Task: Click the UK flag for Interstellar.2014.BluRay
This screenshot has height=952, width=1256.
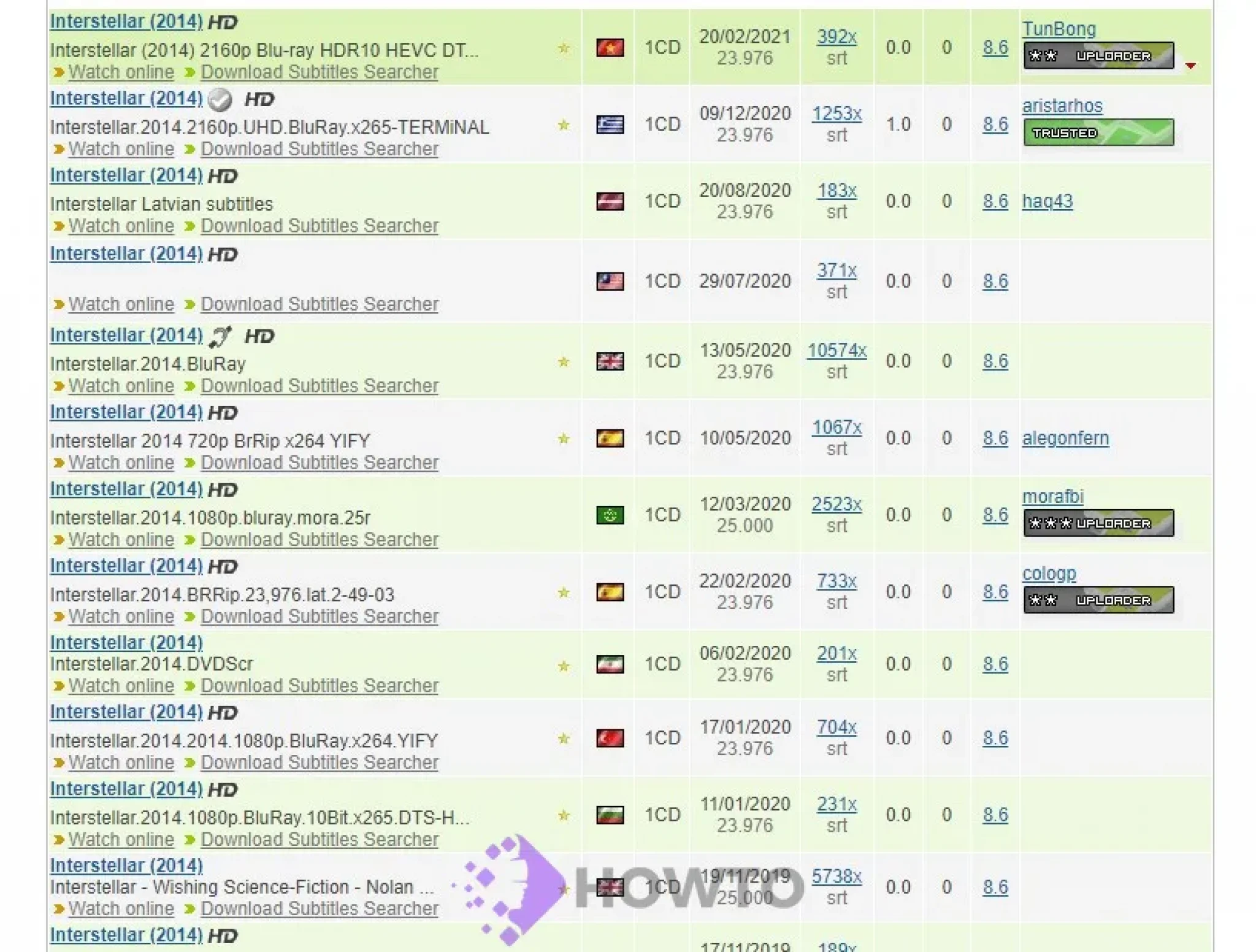Action: [610, 361]
